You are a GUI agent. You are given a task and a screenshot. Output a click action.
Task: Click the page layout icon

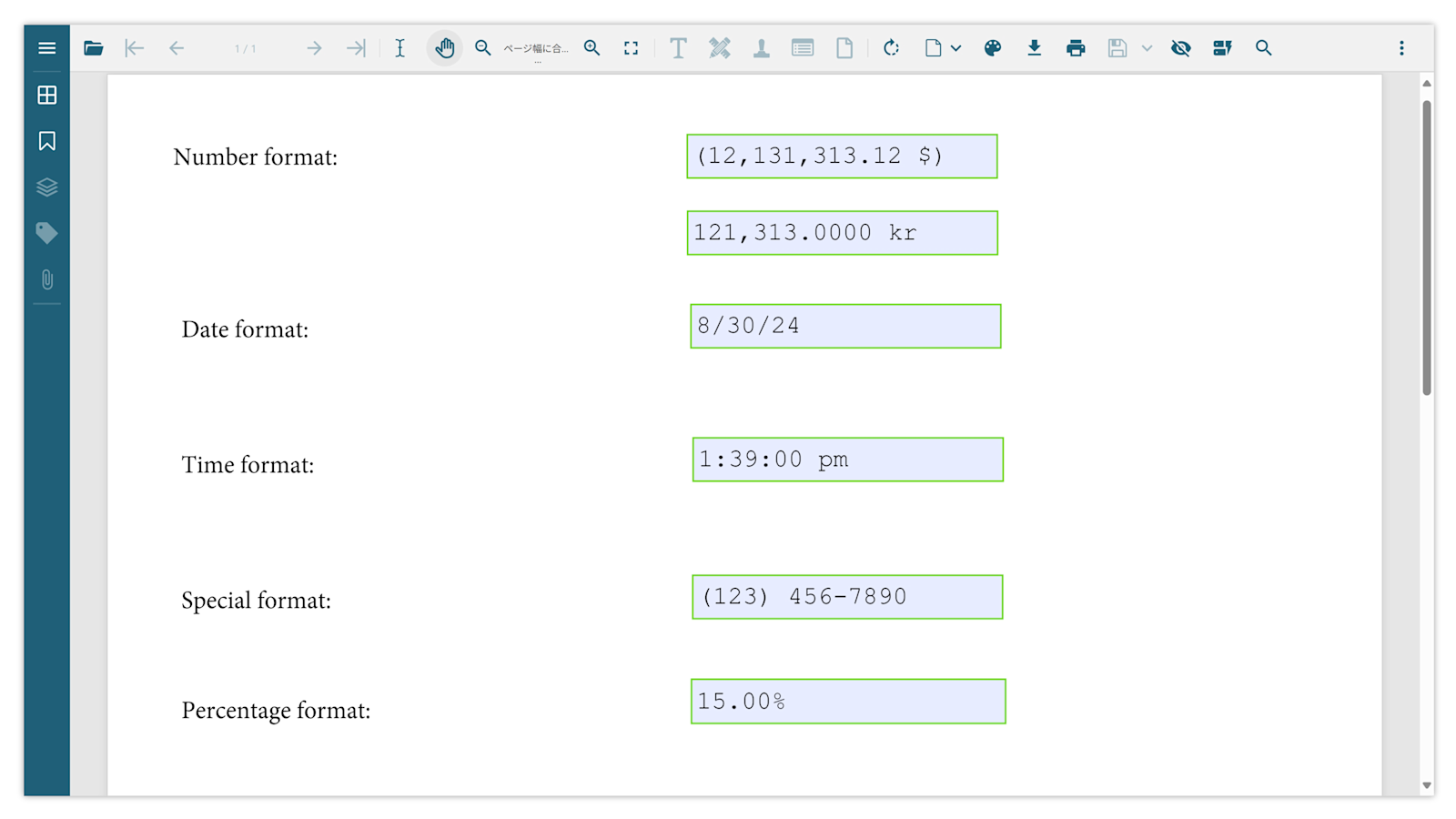[x=934, y=48]
